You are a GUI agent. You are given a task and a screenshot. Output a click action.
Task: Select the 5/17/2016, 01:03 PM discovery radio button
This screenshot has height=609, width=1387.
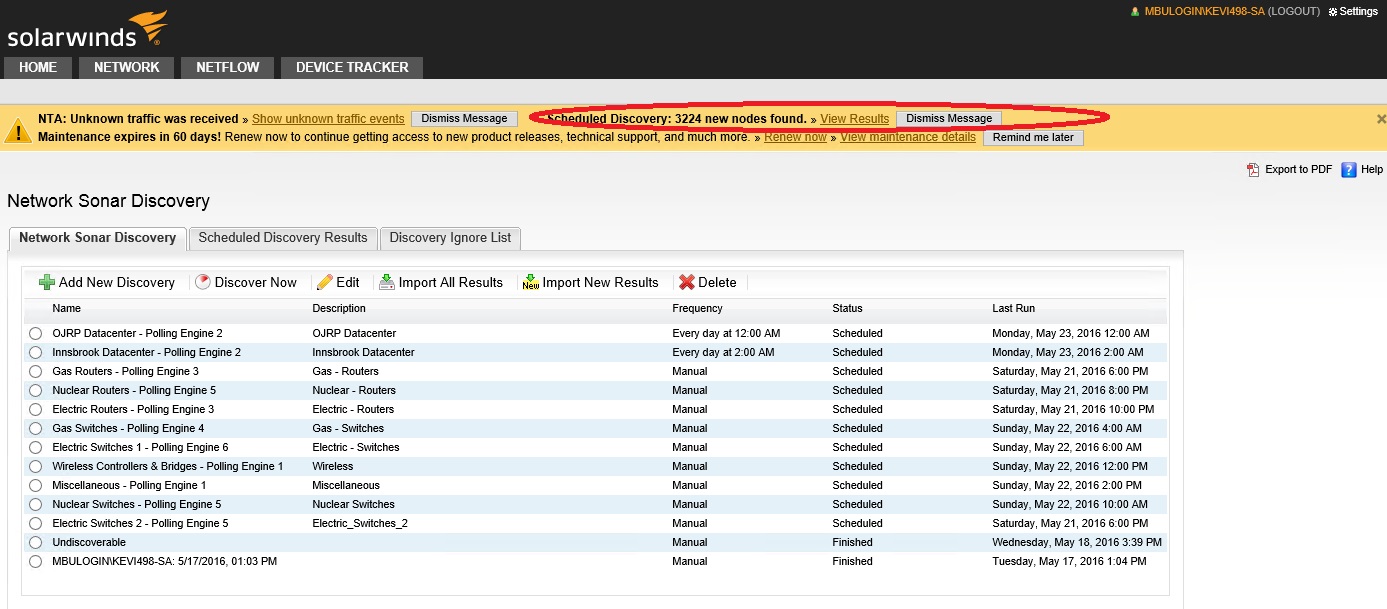[36, 562]
